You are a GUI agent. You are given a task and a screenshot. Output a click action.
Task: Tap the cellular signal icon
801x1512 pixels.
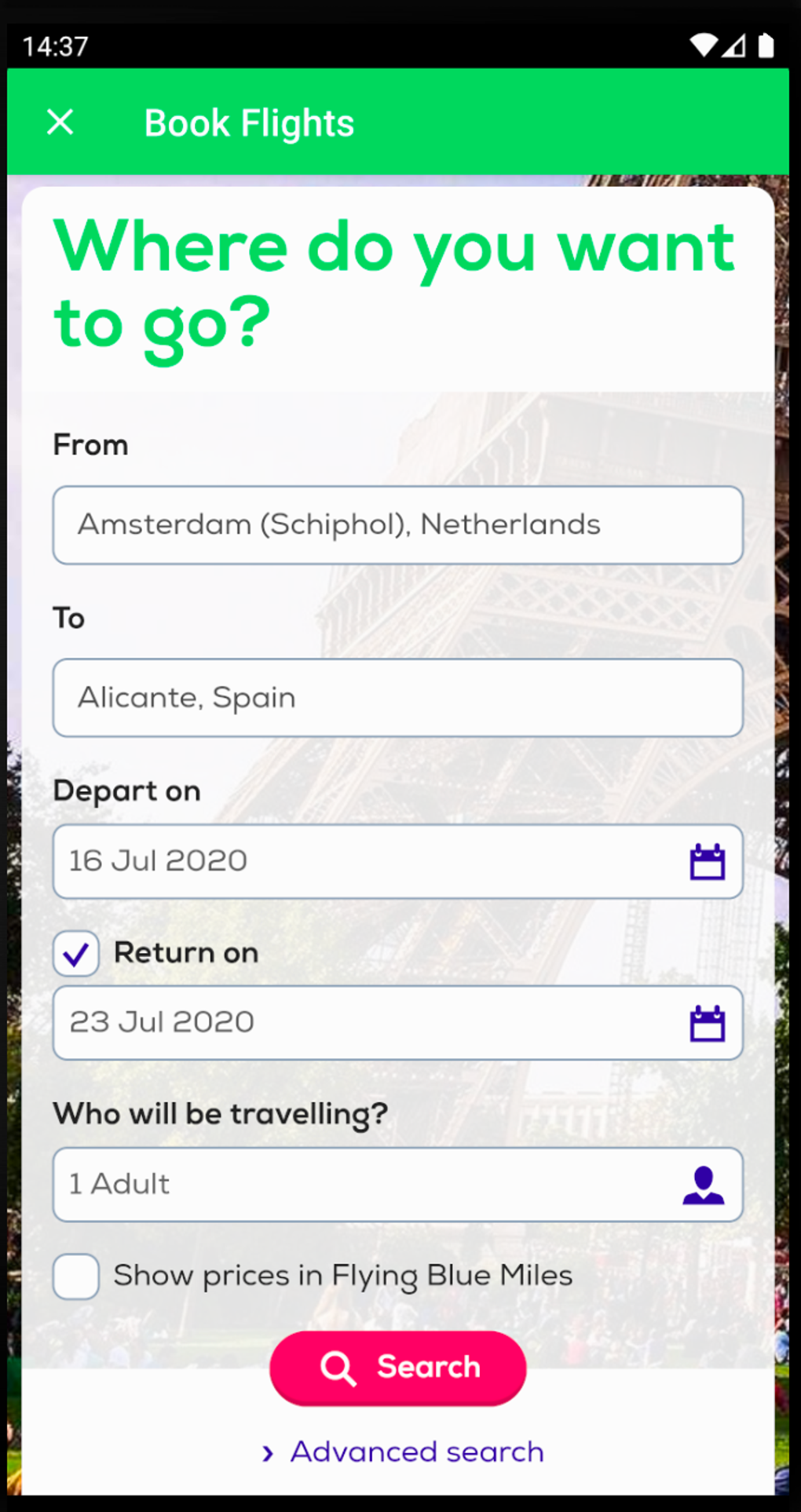[x=734, y=46]
